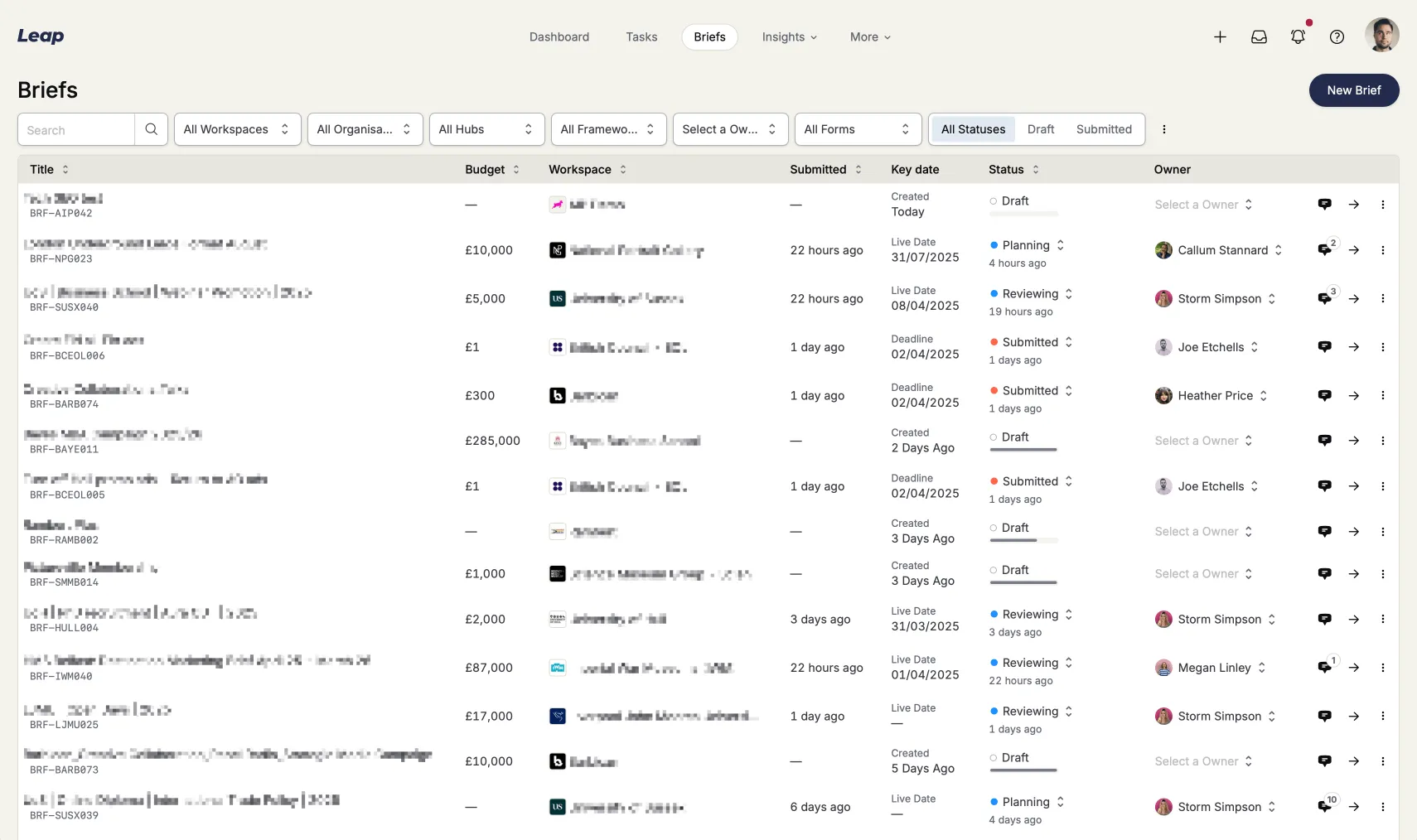The height and width of the screenshot is (840, 1417).
Task: Open BRF-AIP042 brief via arrow icon
Action: click(1353, 205)
